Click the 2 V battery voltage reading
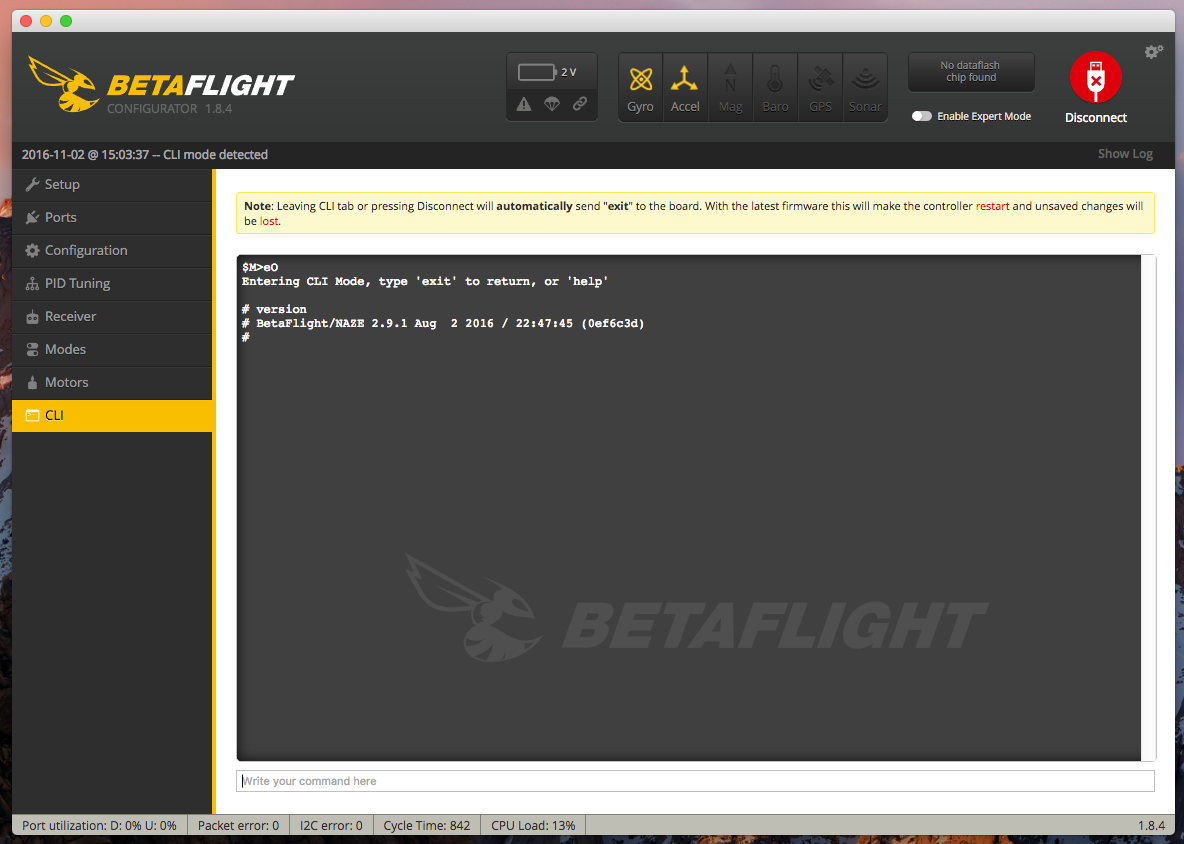The image size is (1184, 844). tap(569, 72)
